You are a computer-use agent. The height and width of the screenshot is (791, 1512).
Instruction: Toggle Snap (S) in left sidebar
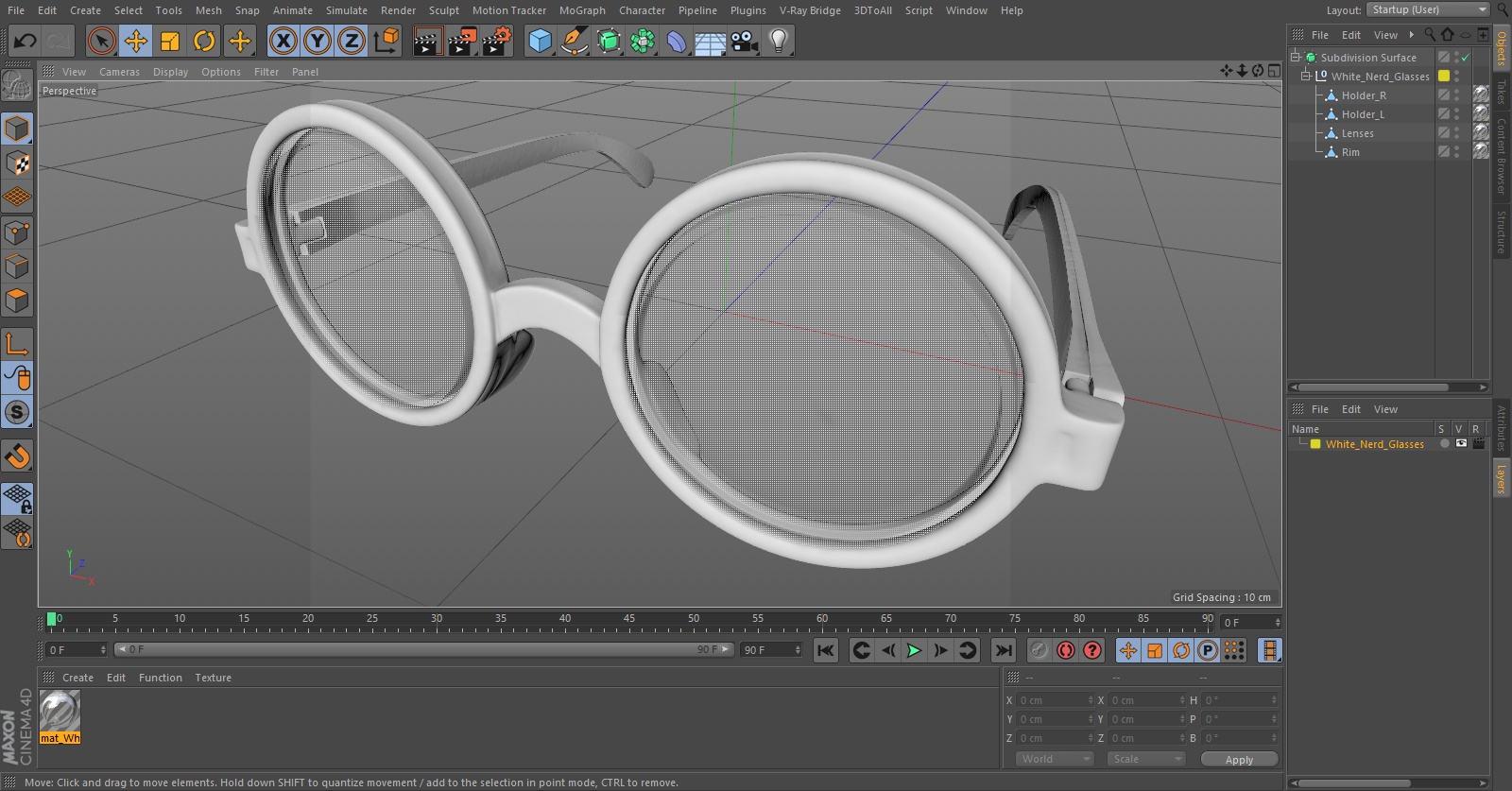(x=17, y=412)
